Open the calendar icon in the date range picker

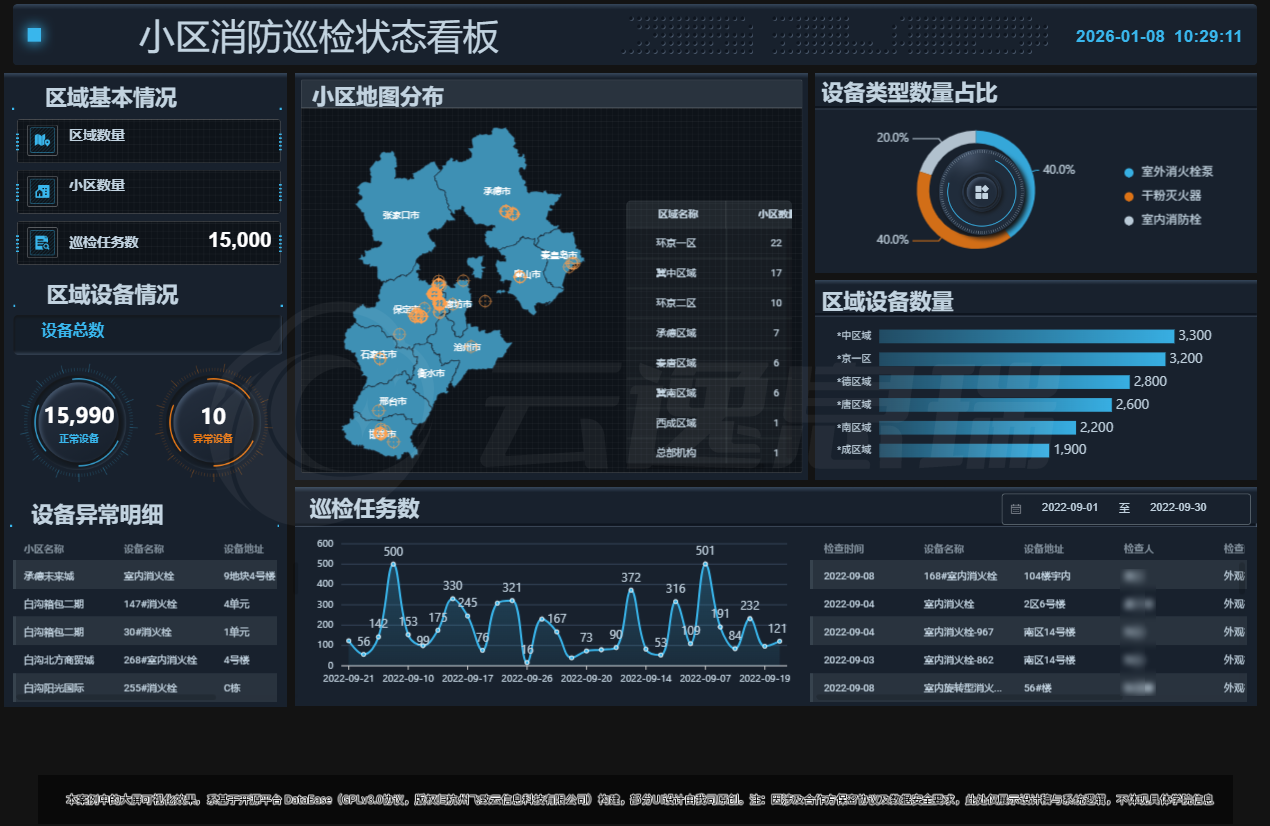[1016, 509]
